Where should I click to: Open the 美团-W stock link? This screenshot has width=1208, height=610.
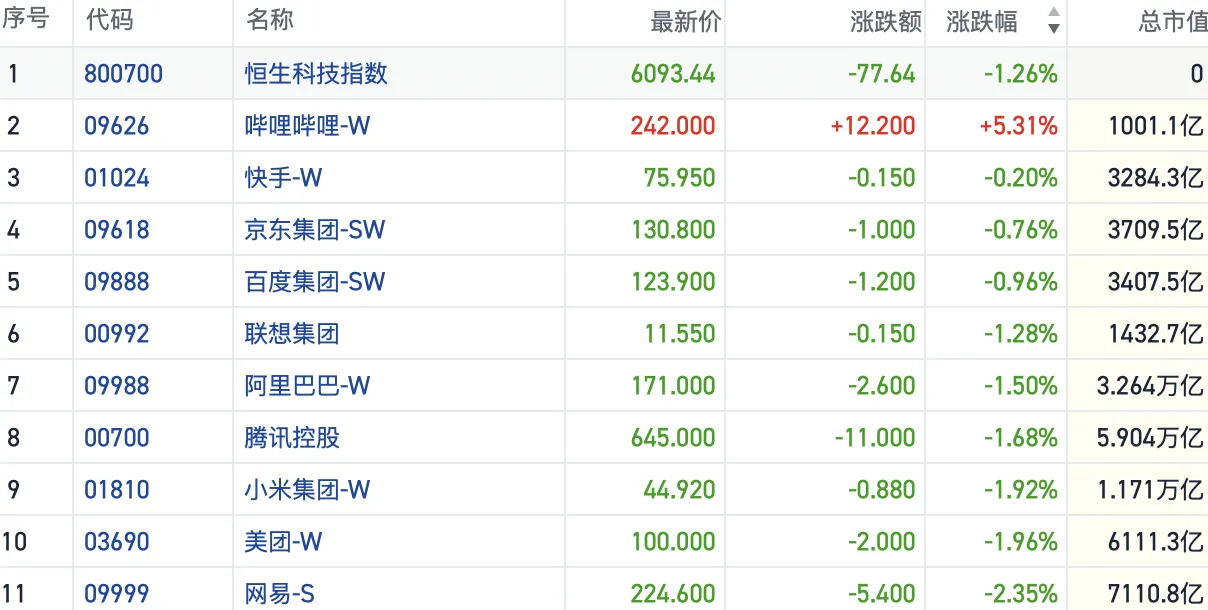point(284,542)
